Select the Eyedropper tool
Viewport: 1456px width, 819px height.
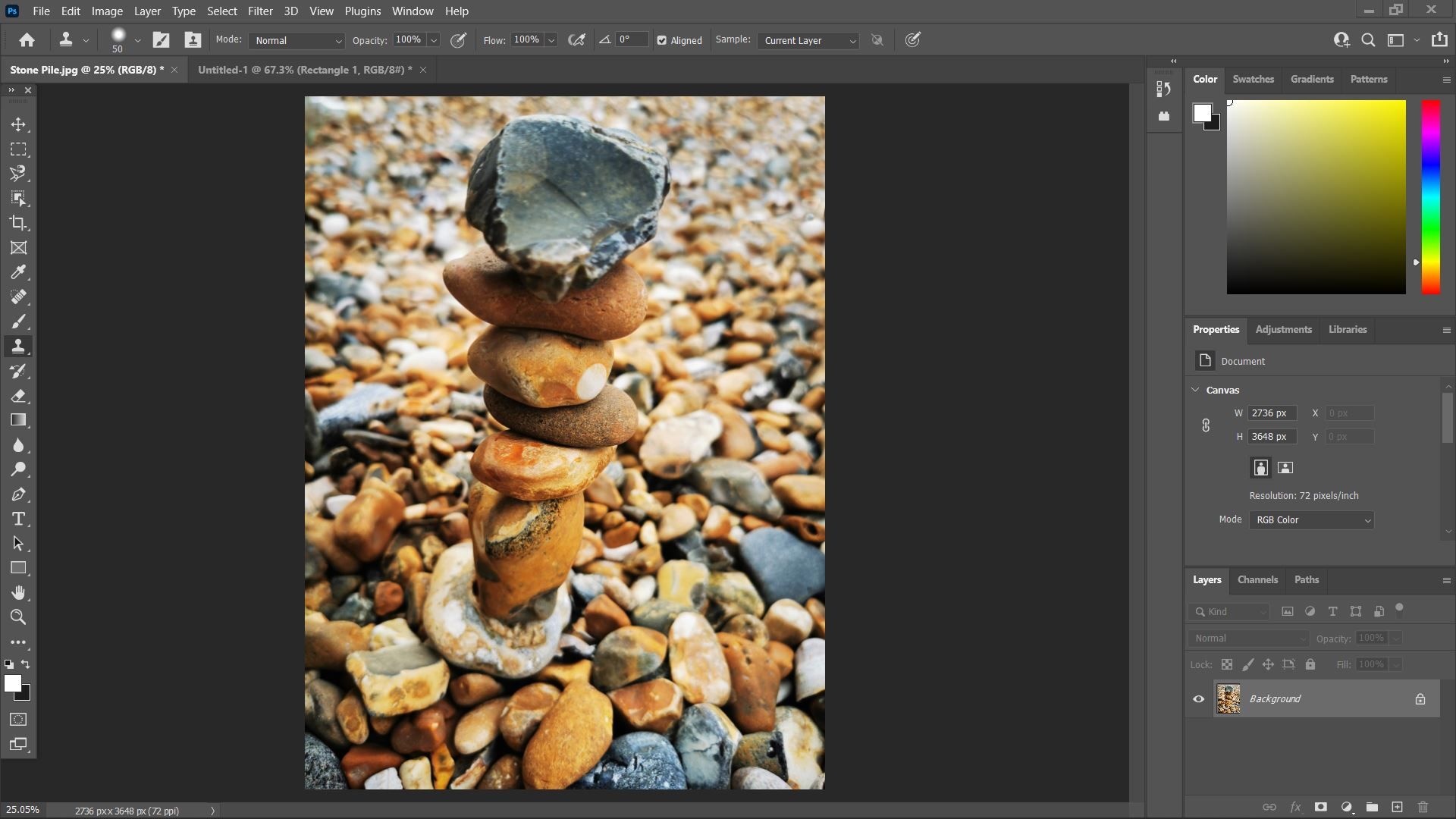[x=18, y=272]
